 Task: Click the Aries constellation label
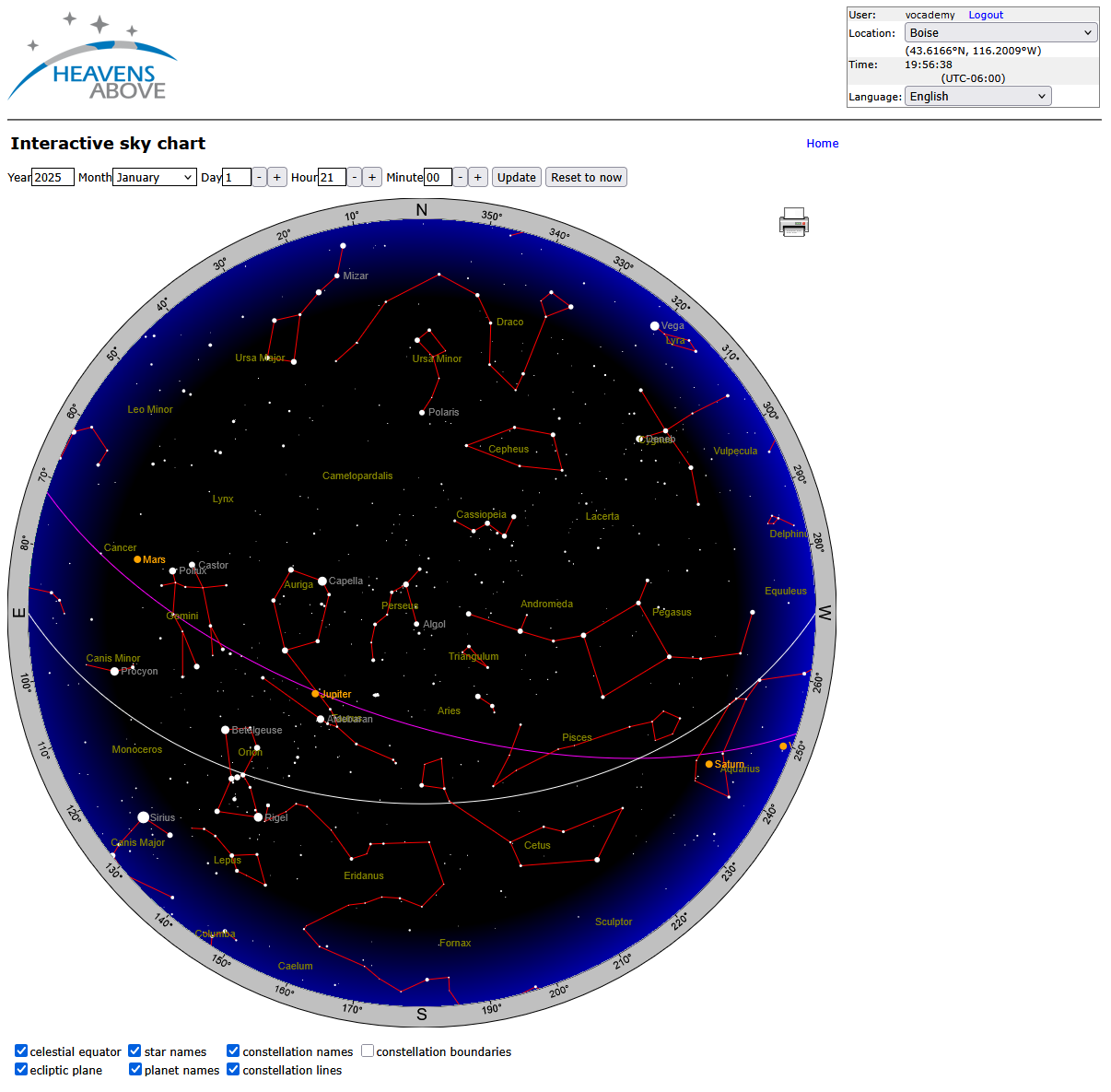coord(449,710)
